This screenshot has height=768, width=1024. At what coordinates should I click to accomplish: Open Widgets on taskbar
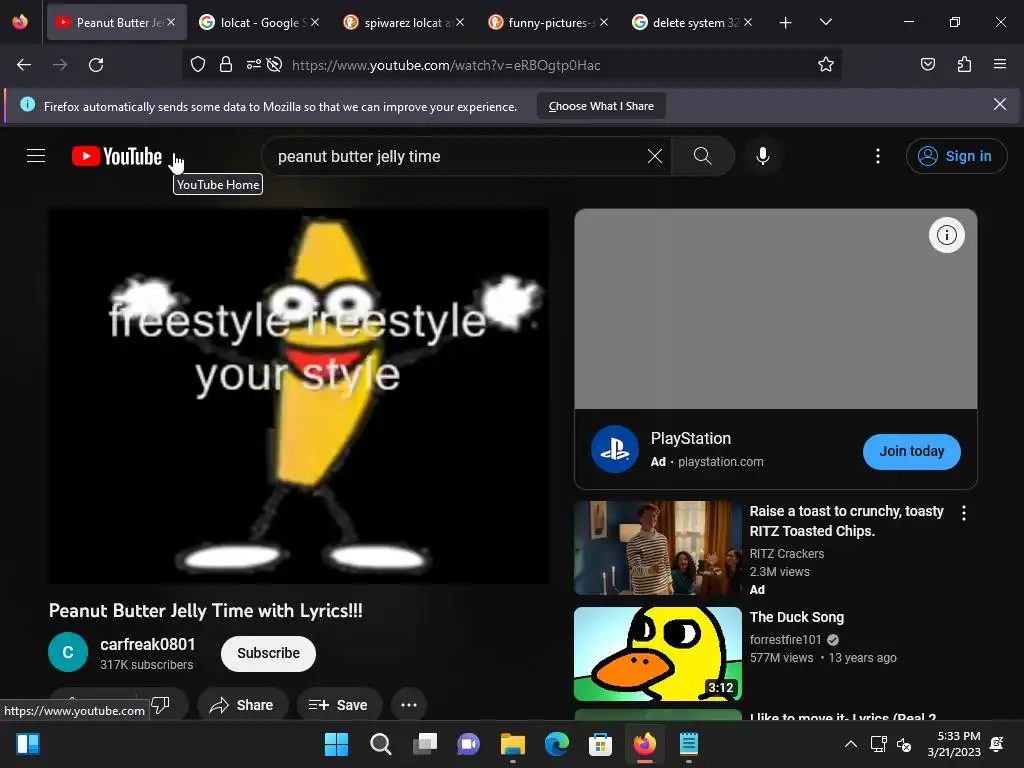[x=28, y=744]
